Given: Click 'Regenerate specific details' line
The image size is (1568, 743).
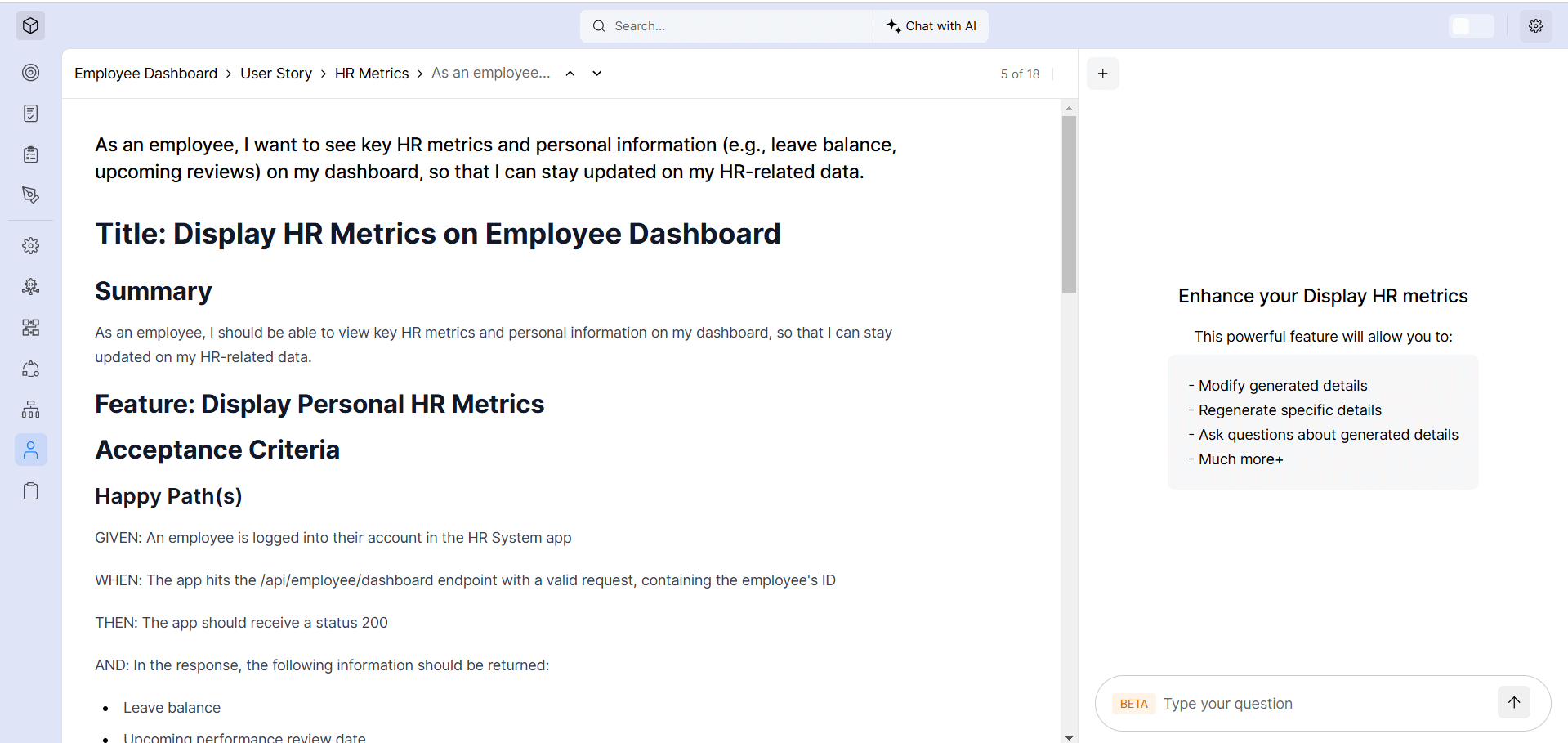Looking at the screenshot, I should tap(1285, 410).
